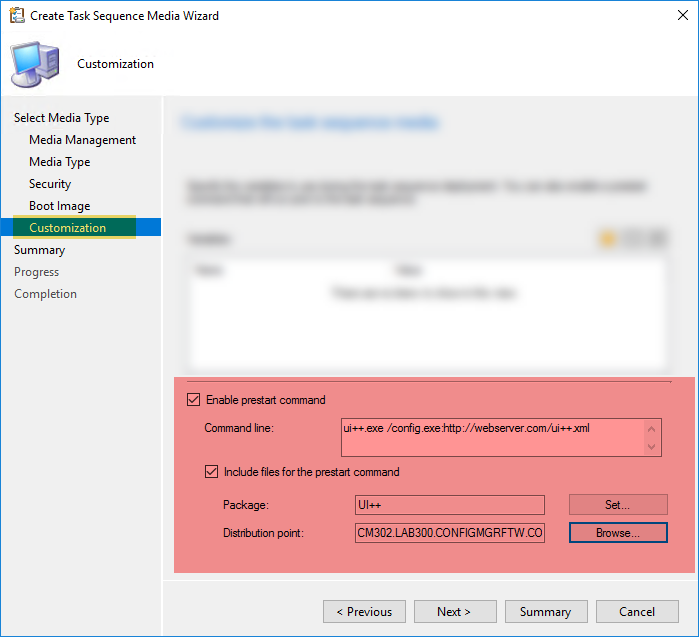Open Security step in sidebar

click(x=50, y=184)
